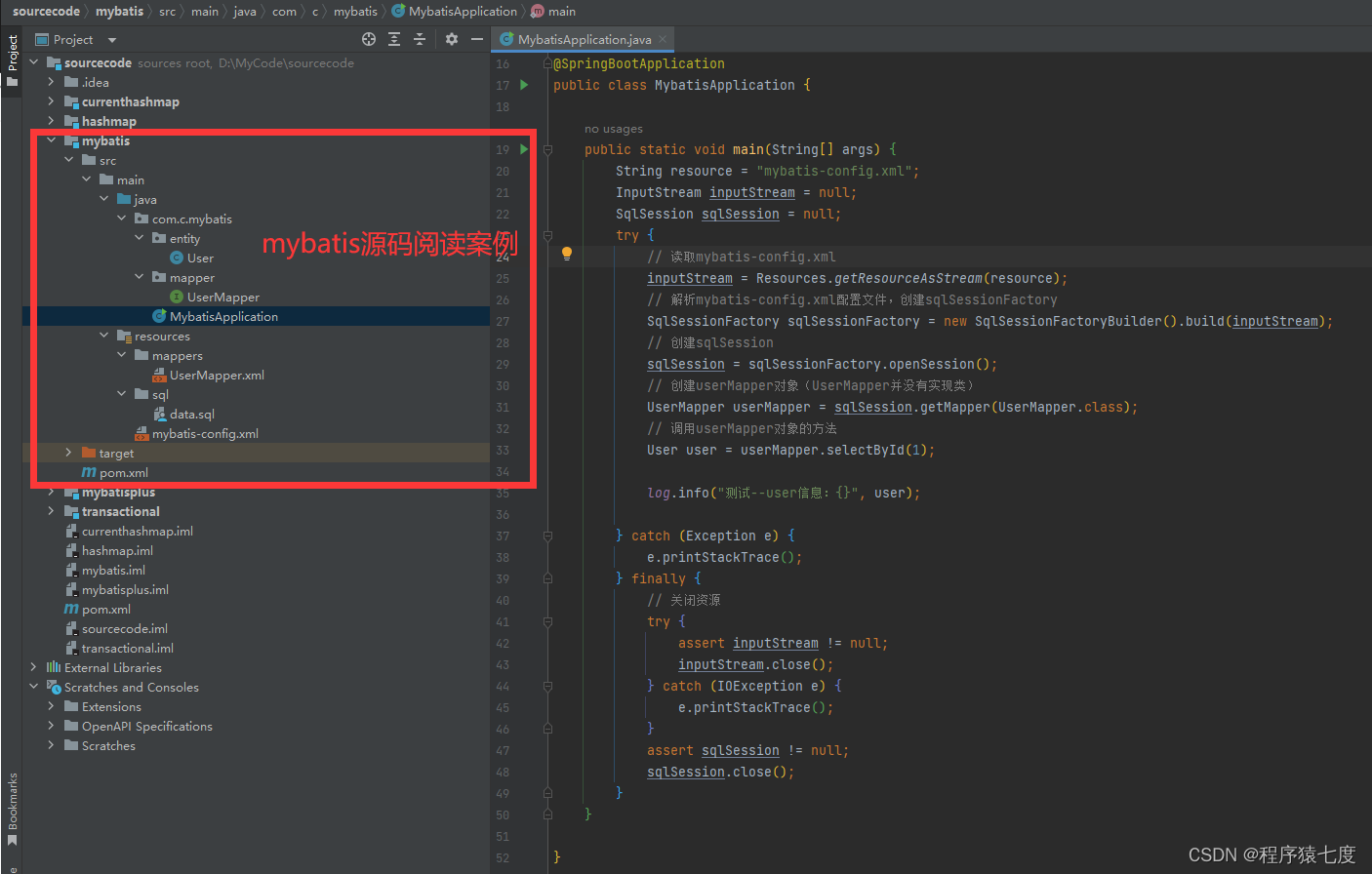This screenshot has width=1372, height=874.
Task: Select the User class in the entity package
Action: 199,258
